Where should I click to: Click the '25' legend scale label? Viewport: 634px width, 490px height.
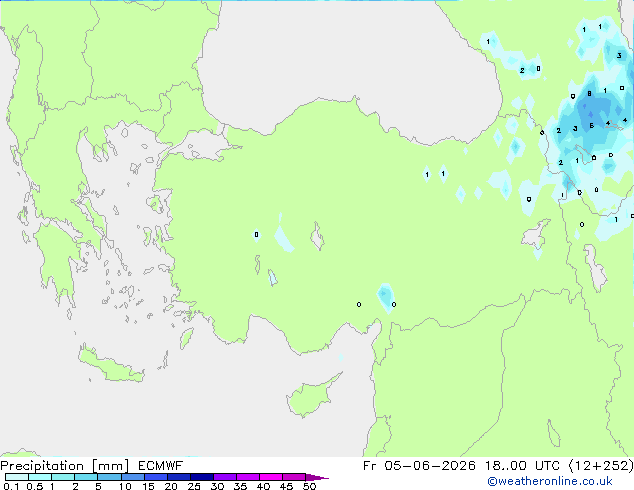click(x=194, y=486)
